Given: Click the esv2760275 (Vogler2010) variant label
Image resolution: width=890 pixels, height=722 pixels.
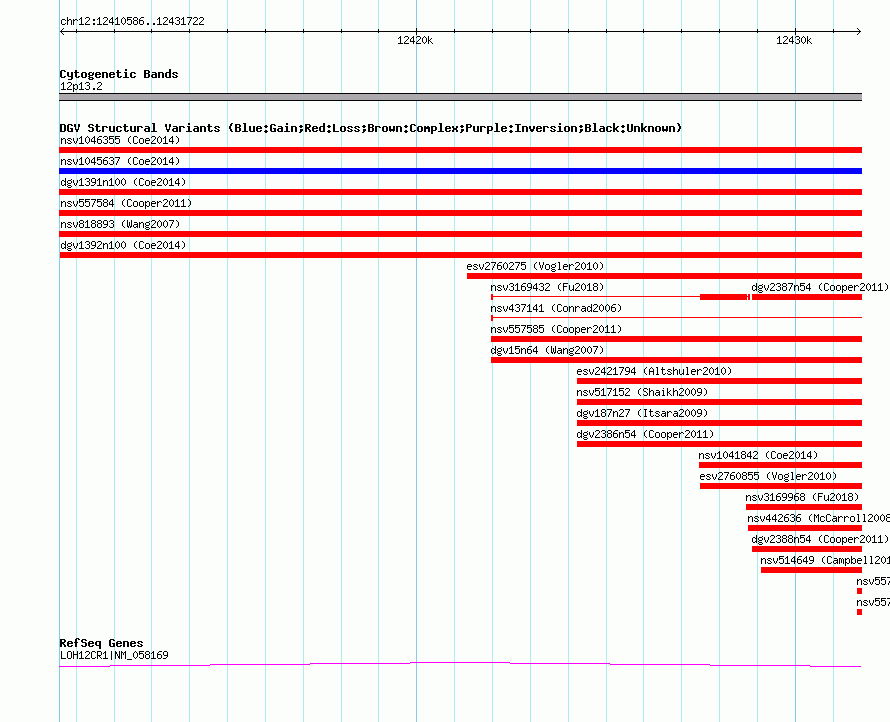Looking at the screenshot, I should pyautogui.click(x=535, y=266).
